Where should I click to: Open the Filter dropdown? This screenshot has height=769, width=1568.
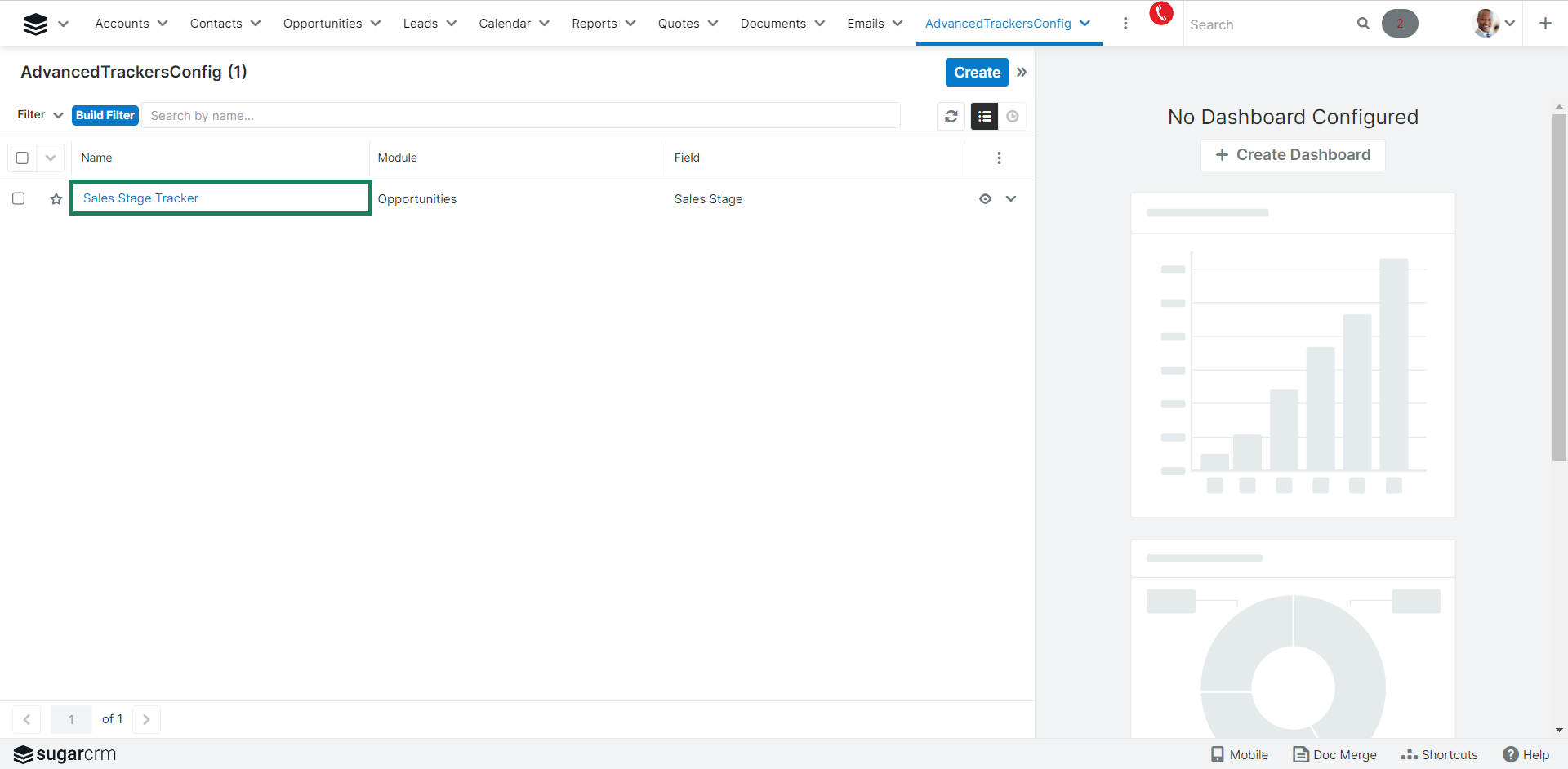pos(40,115)
